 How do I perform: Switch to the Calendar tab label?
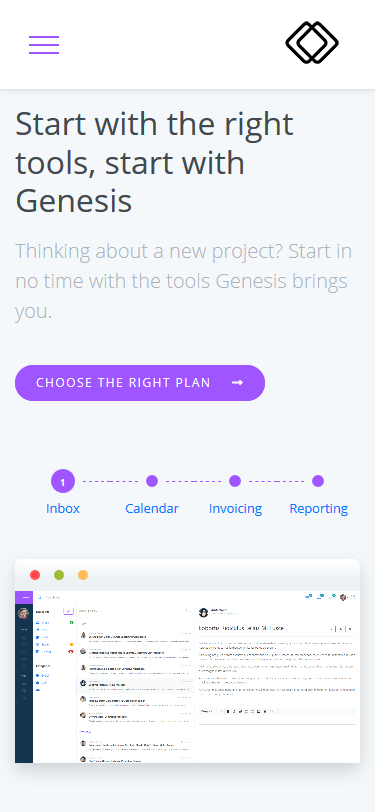(152, 509)
